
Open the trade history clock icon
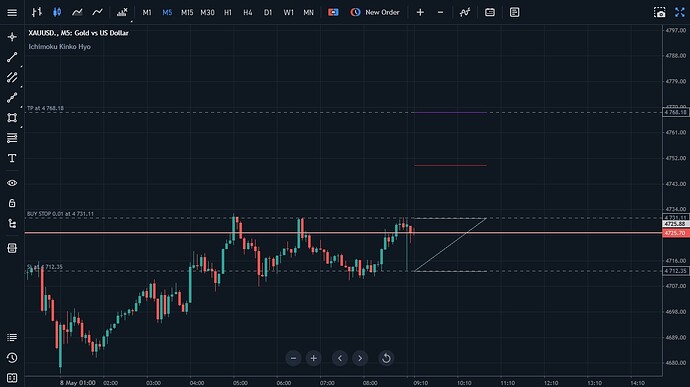(x=12, y=358)
